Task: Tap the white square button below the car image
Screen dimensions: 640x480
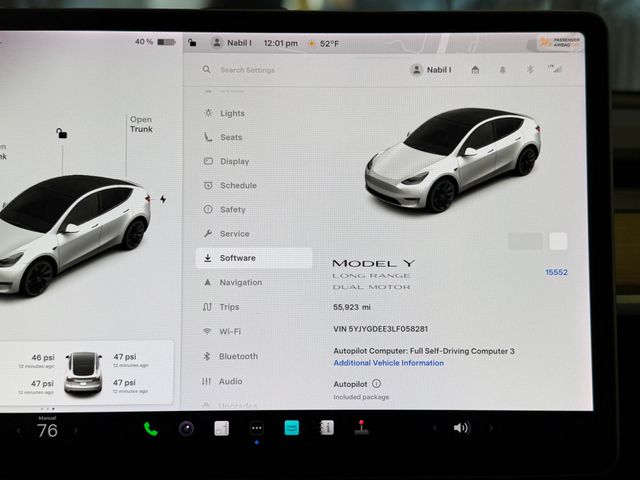Action: pyautogui.click(x=558, y=241)
